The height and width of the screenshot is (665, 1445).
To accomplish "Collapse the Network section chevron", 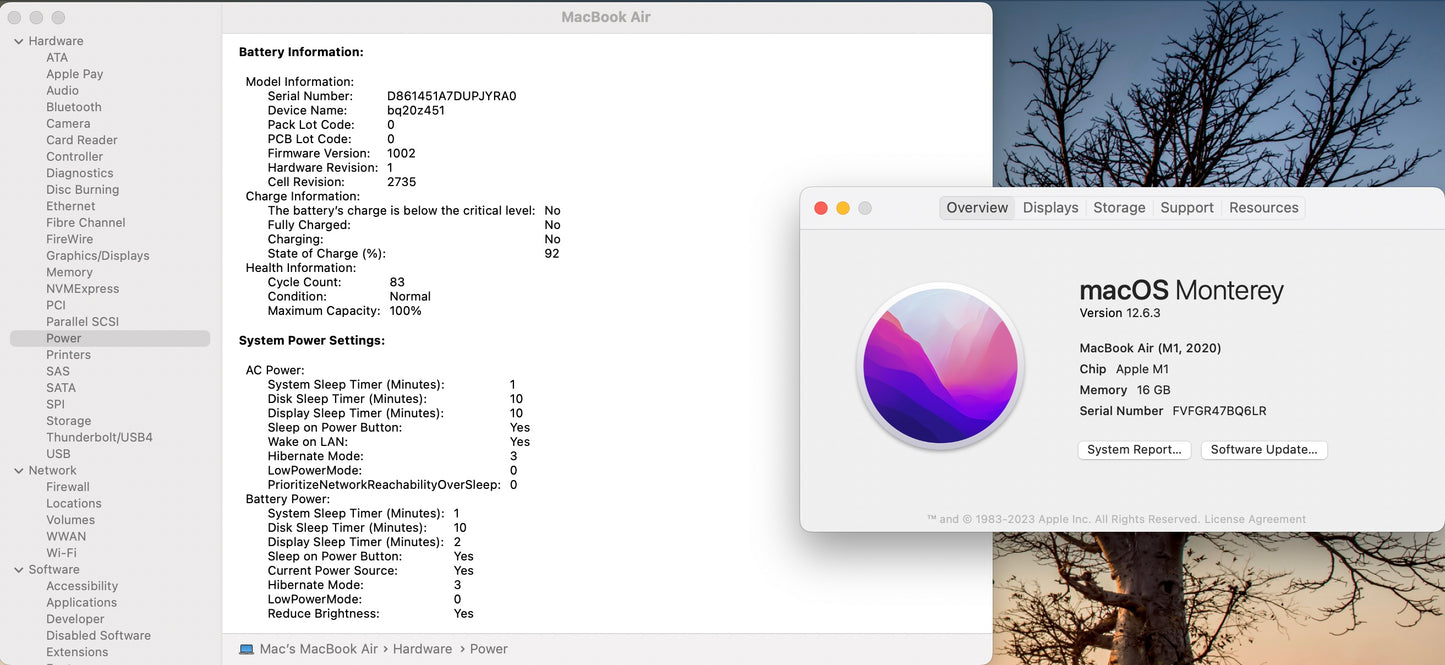I will [19, 470].
